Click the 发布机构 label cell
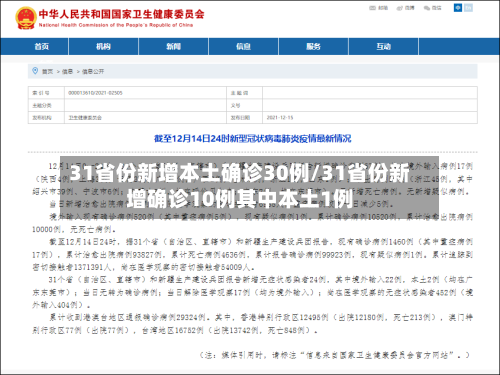500x375 pixels. point(46,117)
